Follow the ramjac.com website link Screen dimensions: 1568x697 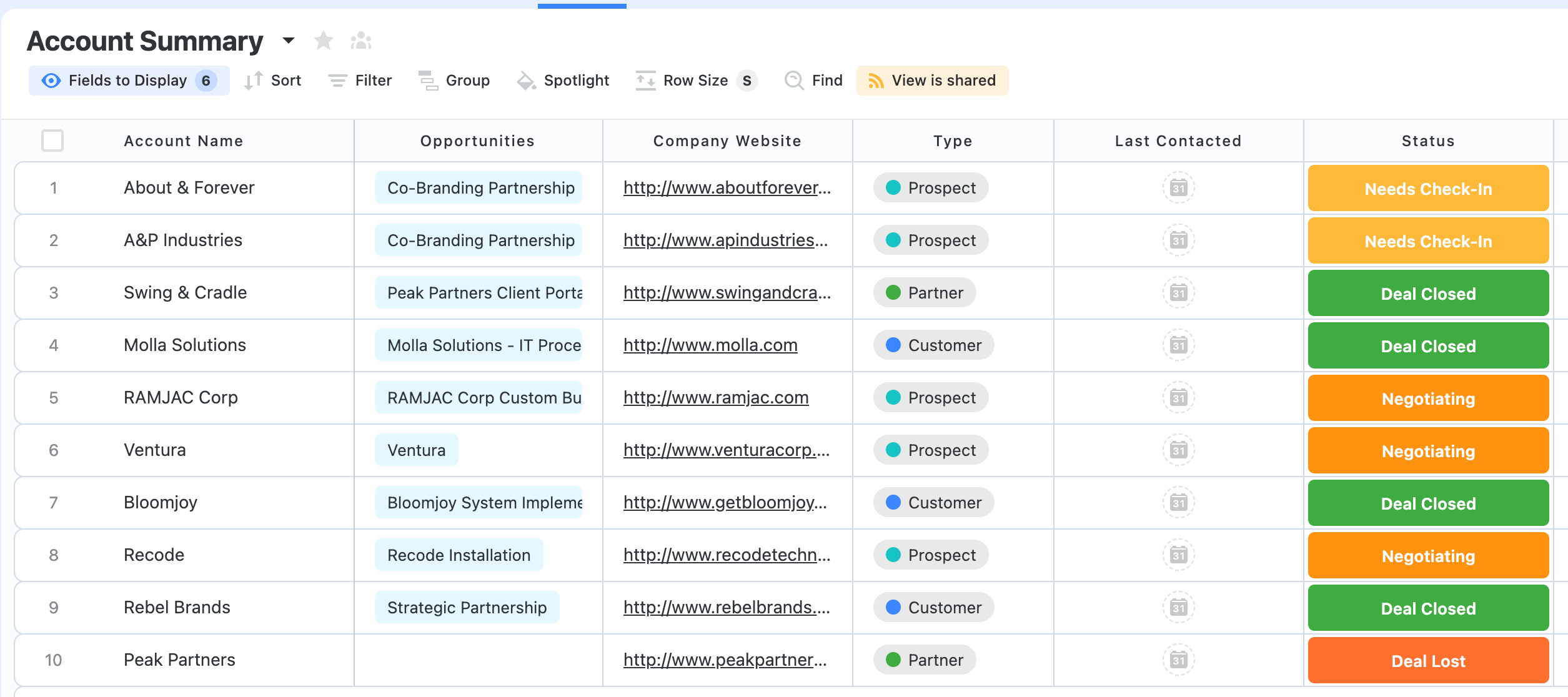click(716, 398)
